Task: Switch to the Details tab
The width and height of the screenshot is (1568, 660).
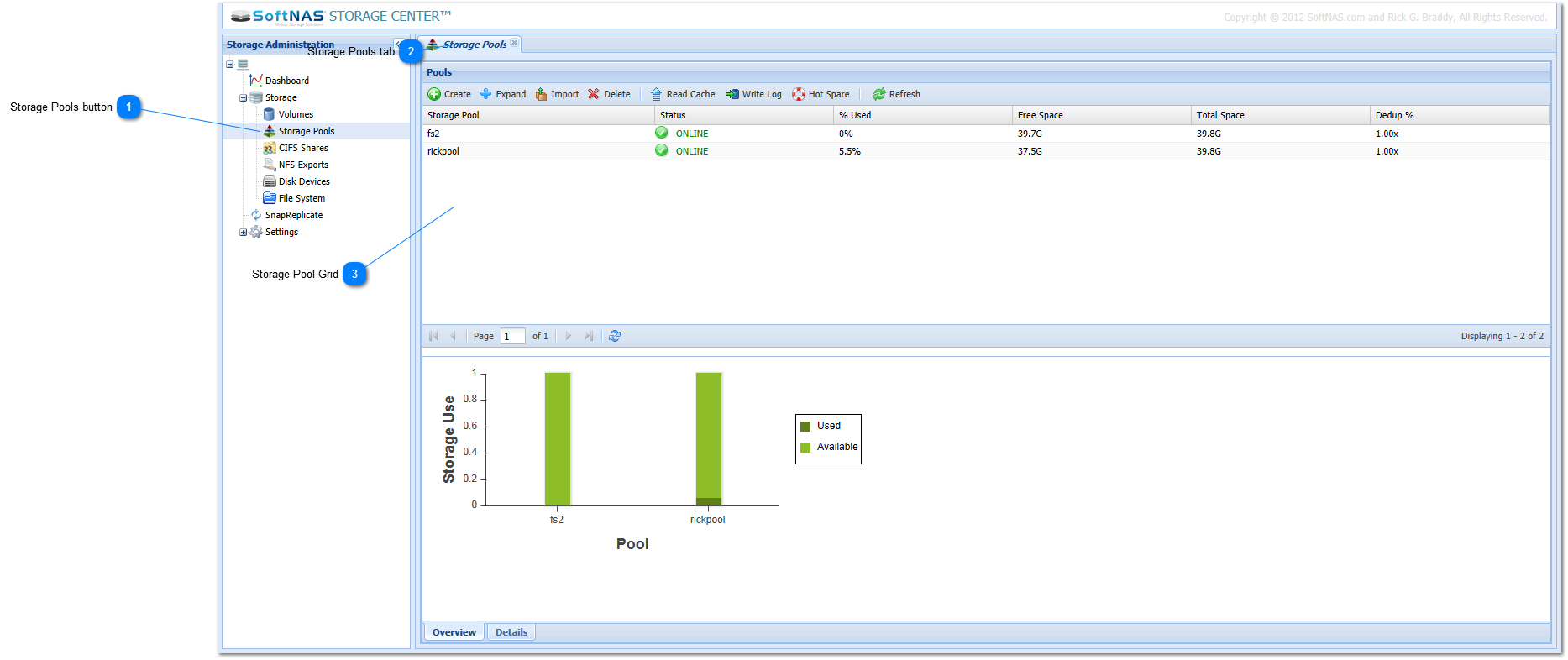Action: [511, 632]
